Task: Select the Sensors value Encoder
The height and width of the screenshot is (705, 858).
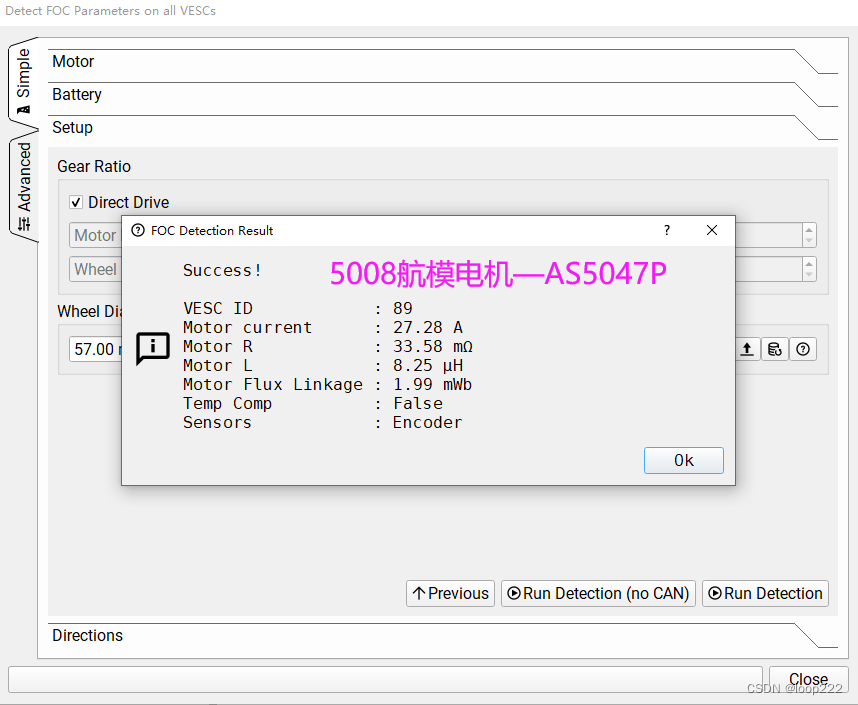Action: (427, 423)
